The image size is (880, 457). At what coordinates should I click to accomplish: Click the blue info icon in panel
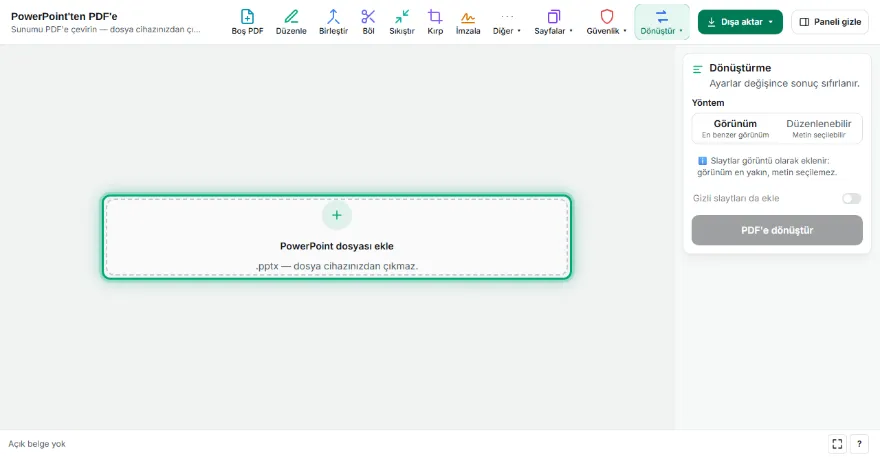click(x=702, y=161)
